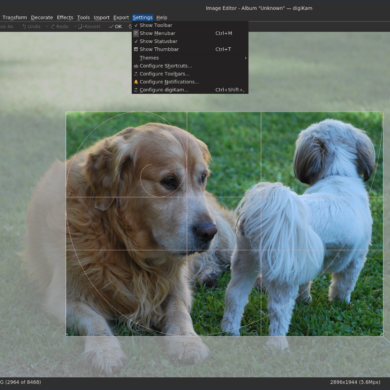The width and height of the screenshot is (390, 390).
Task: Open the Undo history dropdown arrow
Action: click(47, 26)
